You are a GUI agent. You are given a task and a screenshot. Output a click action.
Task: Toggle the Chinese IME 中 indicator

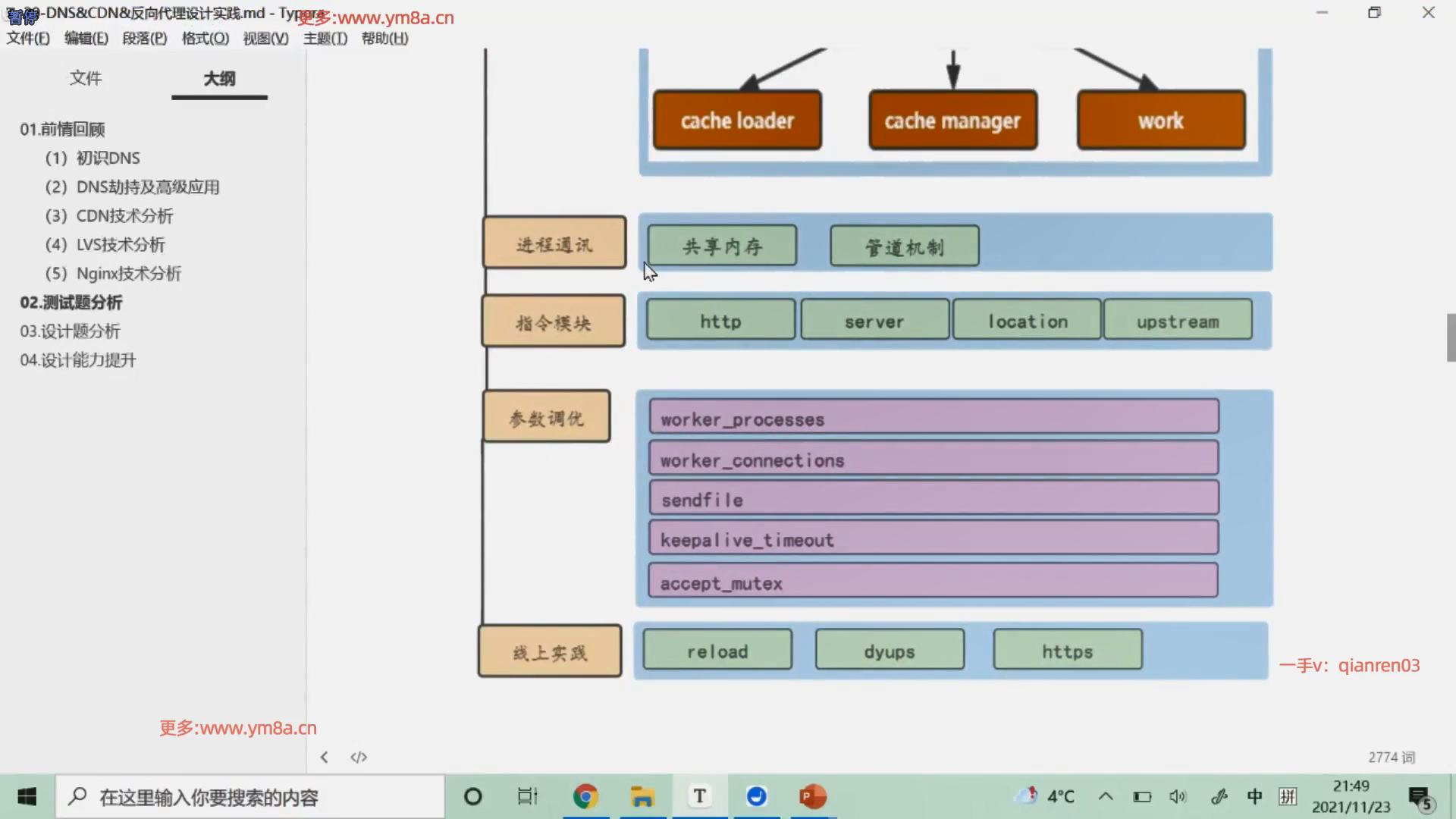pyautogui.click(x=1254, y=796)
